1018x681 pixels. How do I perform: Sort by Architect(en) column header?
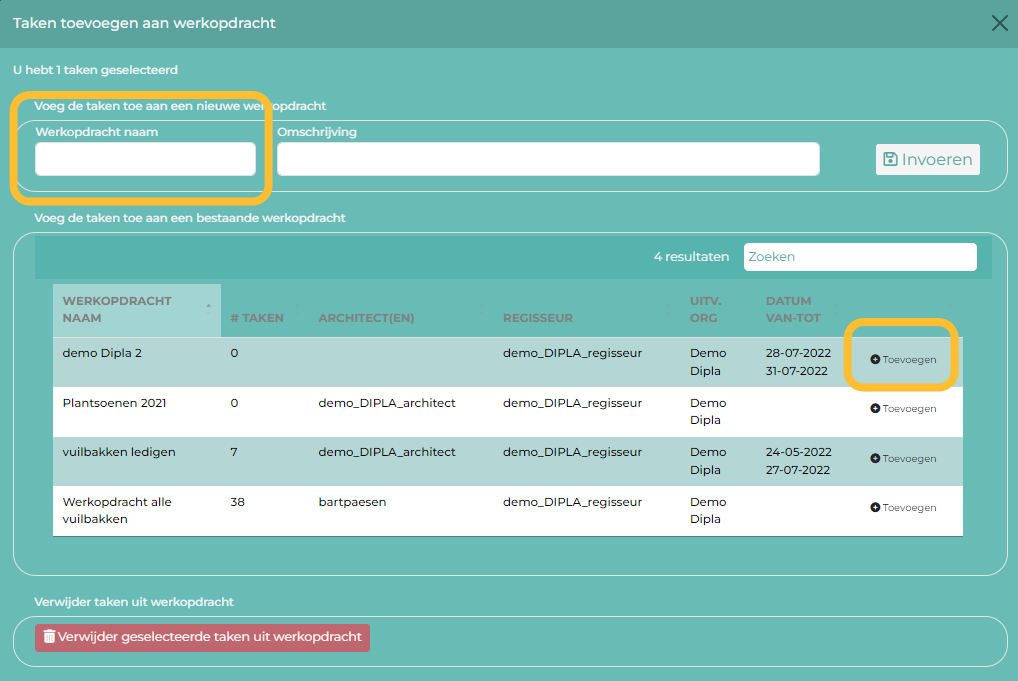[366, 318]
